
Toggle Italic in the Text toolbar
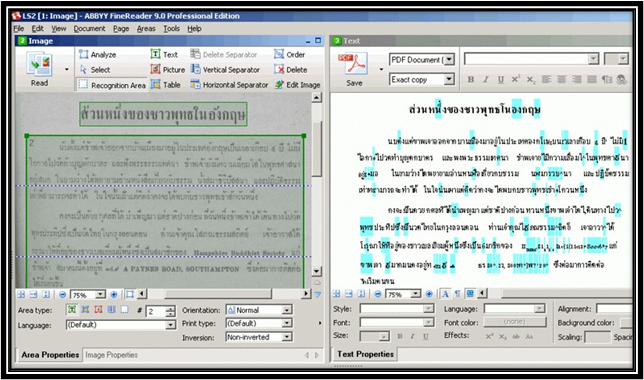coord(486,80)
